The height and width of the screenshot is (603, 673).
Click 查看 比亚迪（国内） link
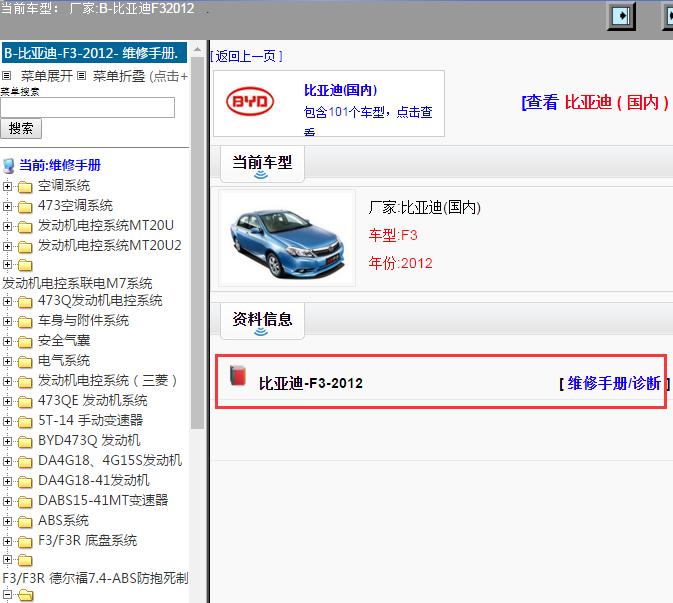pyautogui.click(x=595, y=103)
